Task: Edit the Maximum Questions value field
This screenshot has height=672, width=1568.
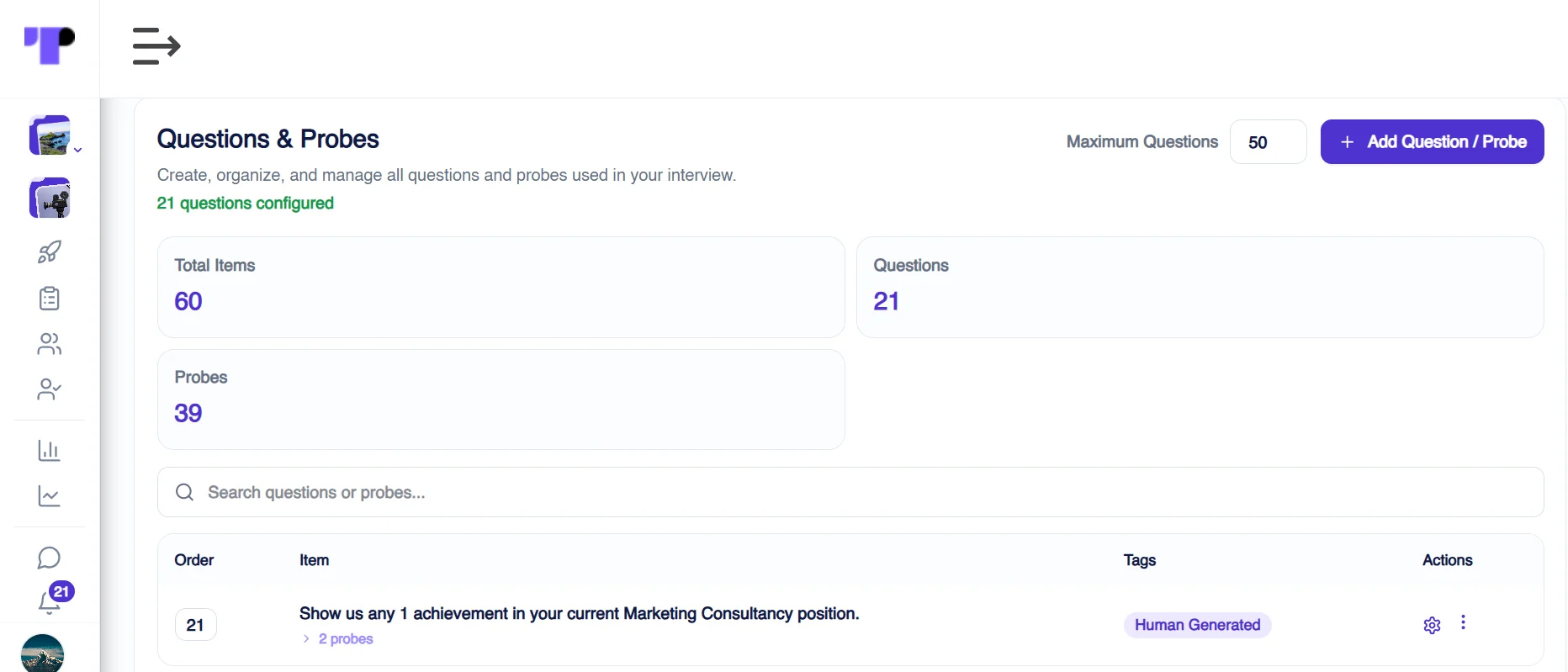Action: click(x=1268, y=142)
